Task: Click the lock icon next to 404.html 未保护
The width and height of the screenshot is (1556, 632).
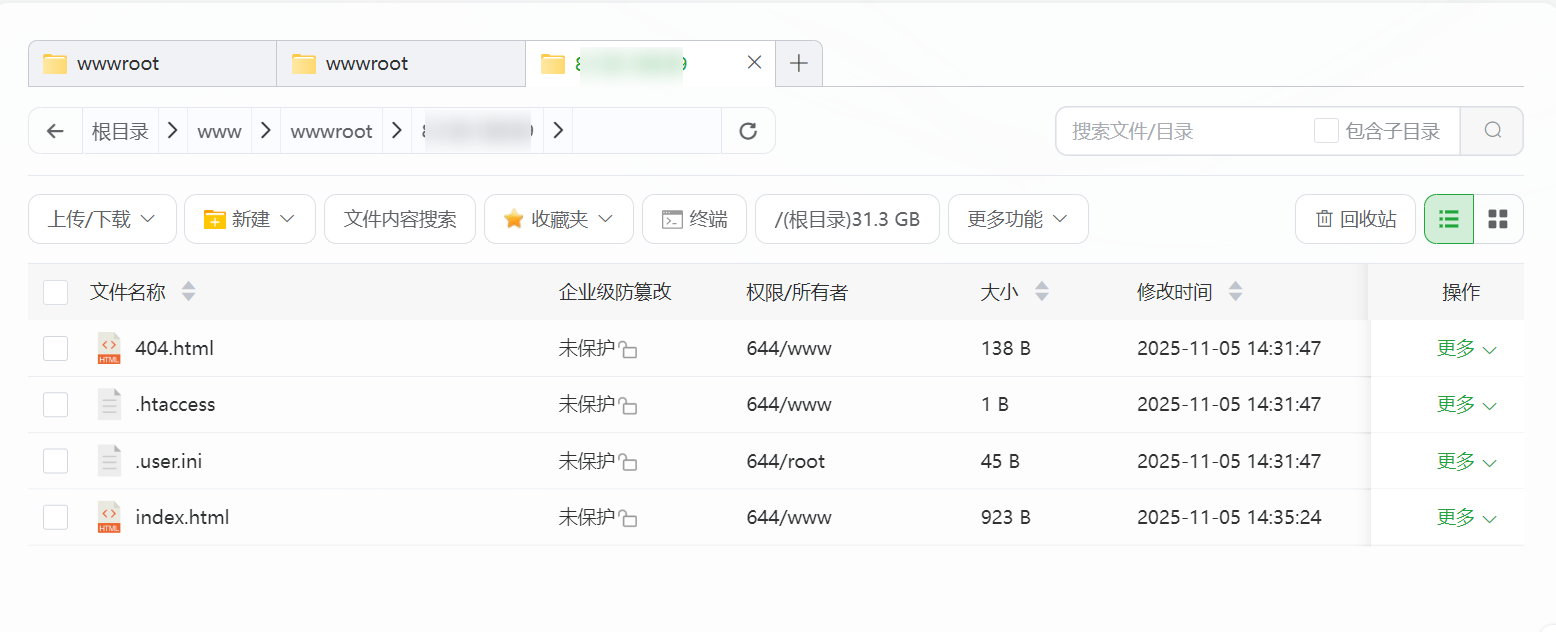Action: tap(629, 349)
